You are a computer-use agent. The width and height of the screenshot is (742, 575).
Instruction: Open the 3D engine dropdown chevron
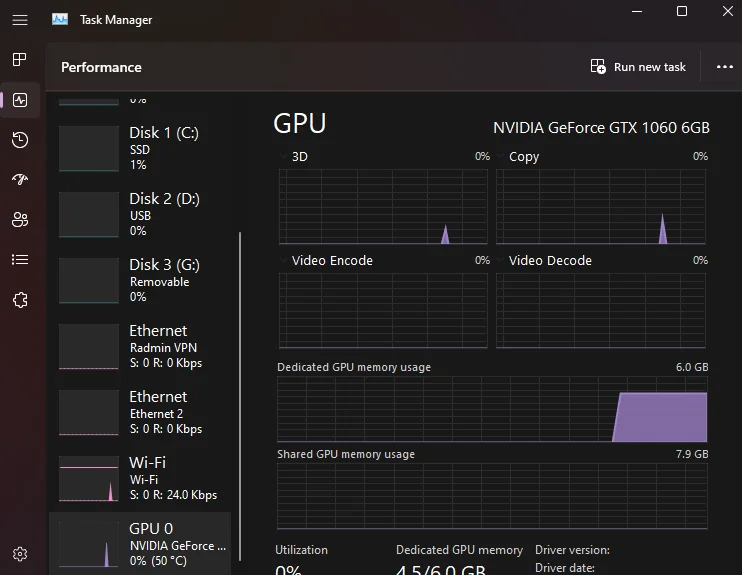(283, 156)
